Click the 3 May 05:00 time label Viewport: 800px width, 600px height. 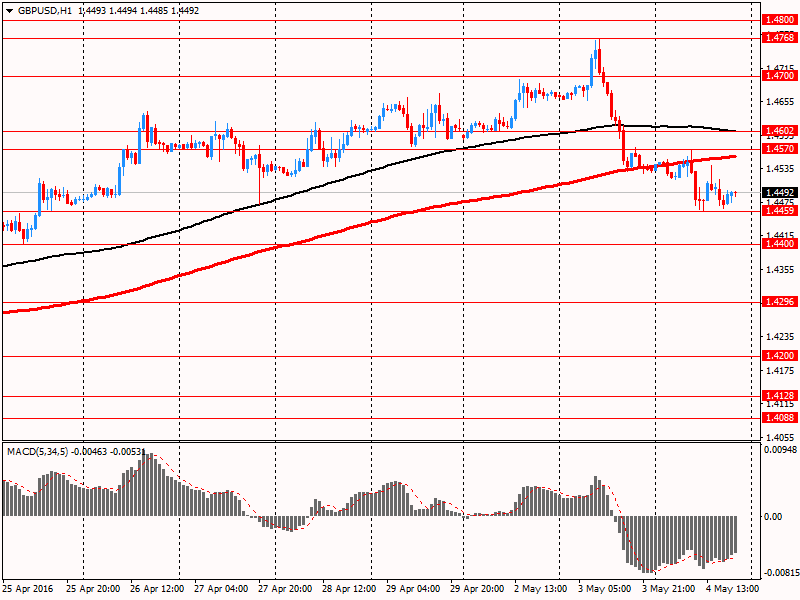coord(604,589)
